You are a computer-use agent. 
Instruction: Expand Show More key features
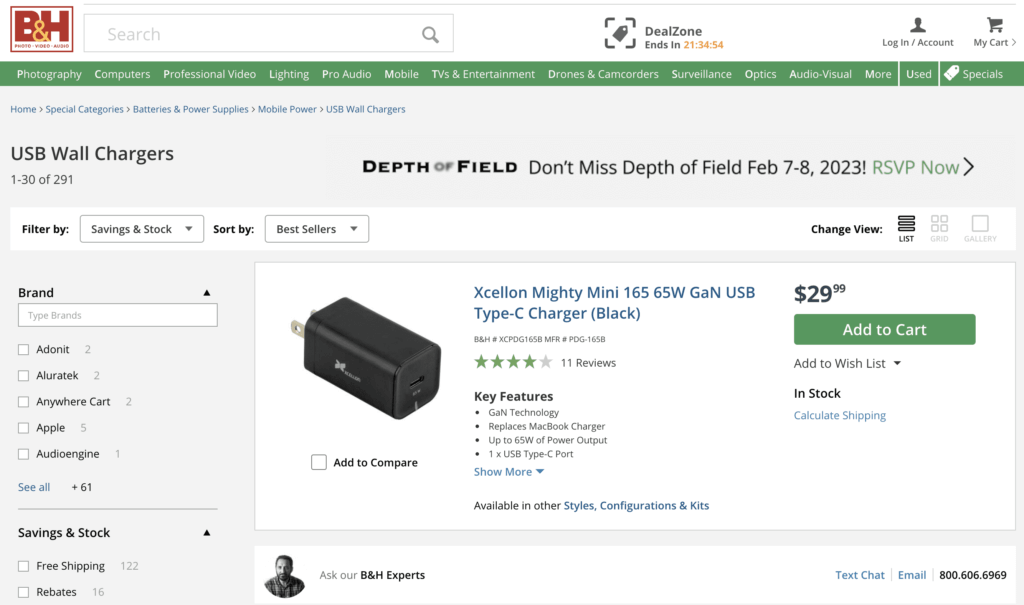coord(509,472)
